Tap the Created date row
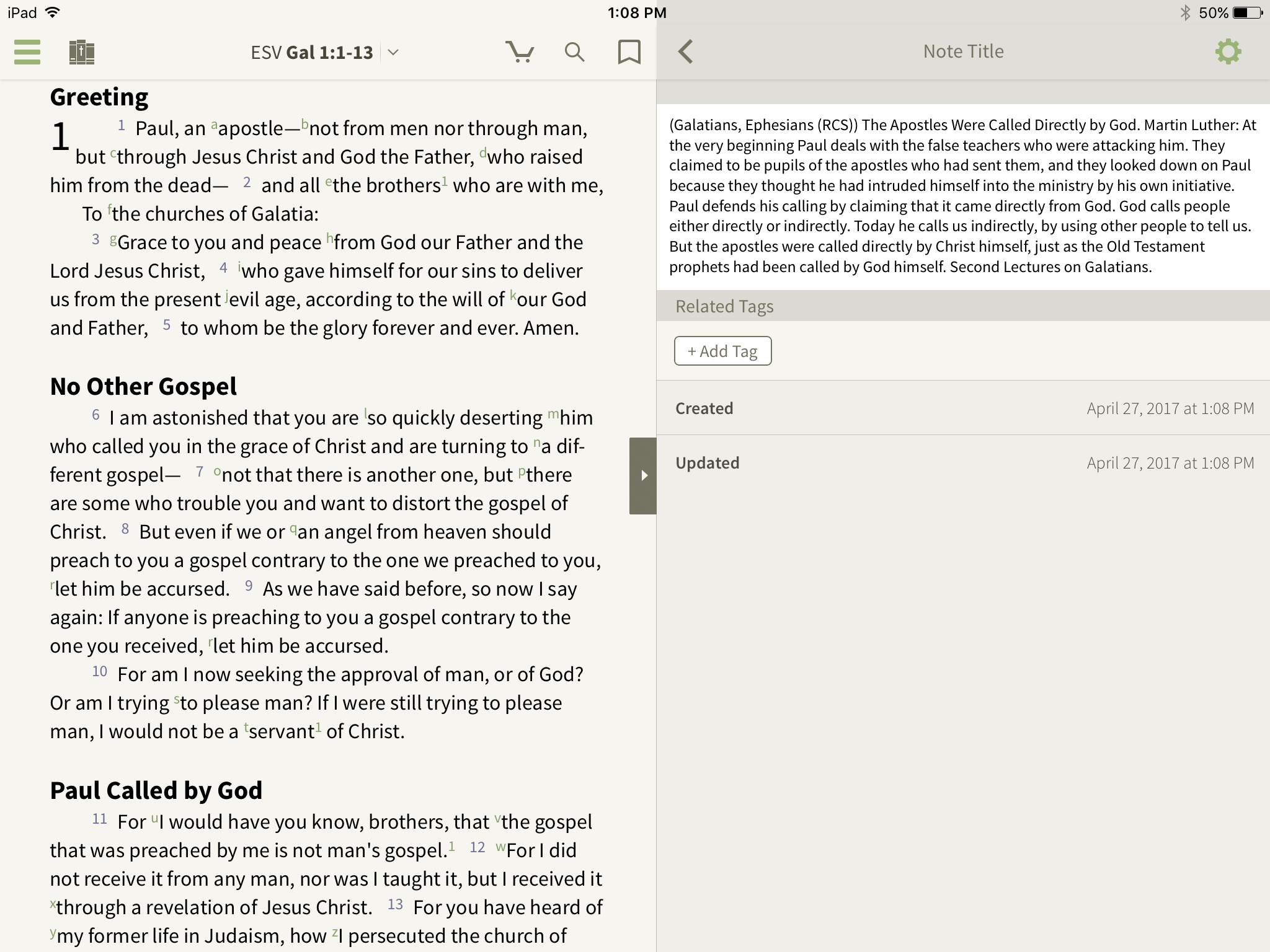This screenshot has width=1270, height=952. pos(963,408)
